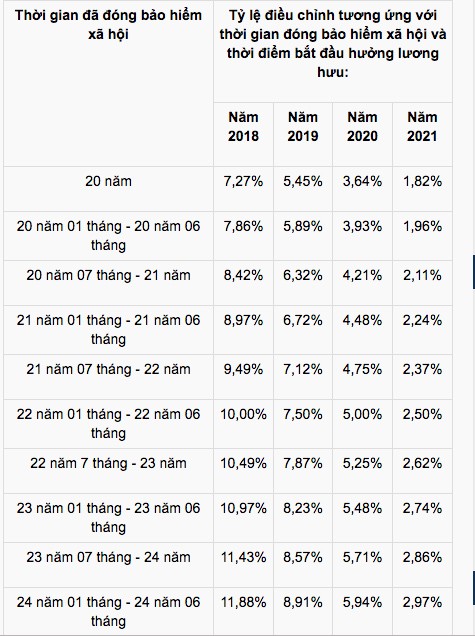
Task: Select '24 năm 01 tháng - 24 năm 06 tháng' label
Action: 108,611
